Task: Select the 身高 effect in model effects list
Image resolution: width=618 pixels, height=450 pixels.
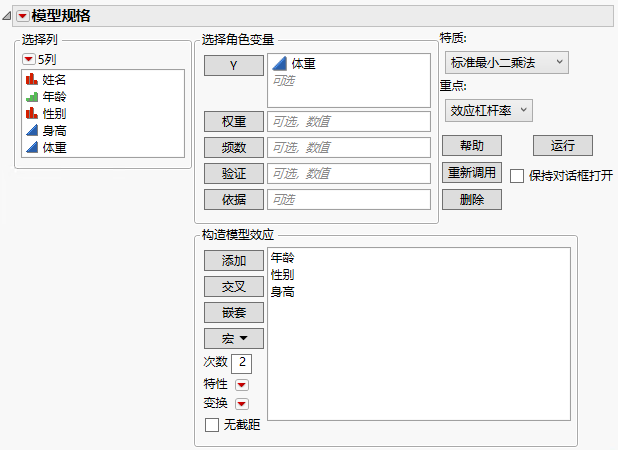Action: click(x=282, y=292)
